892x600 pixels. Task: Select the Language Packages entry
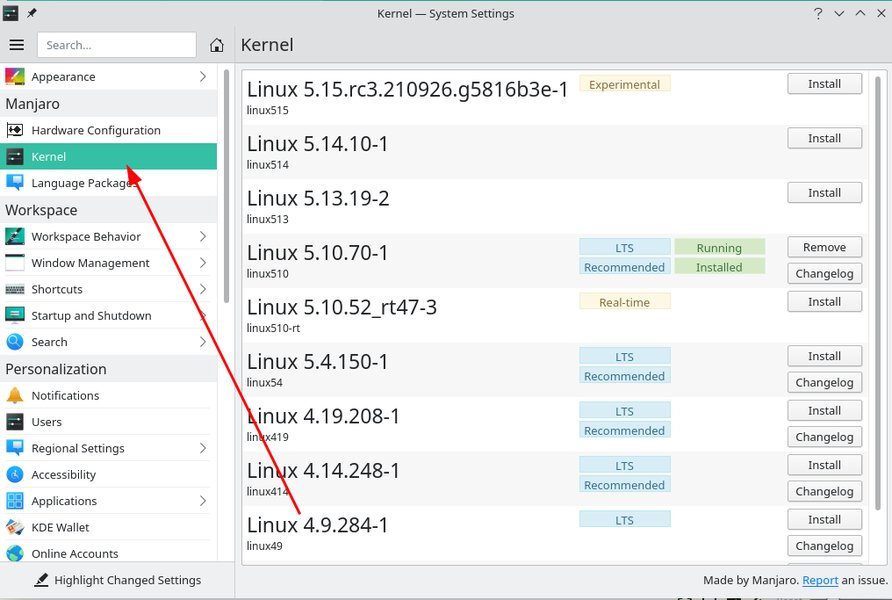click(109, 183)
